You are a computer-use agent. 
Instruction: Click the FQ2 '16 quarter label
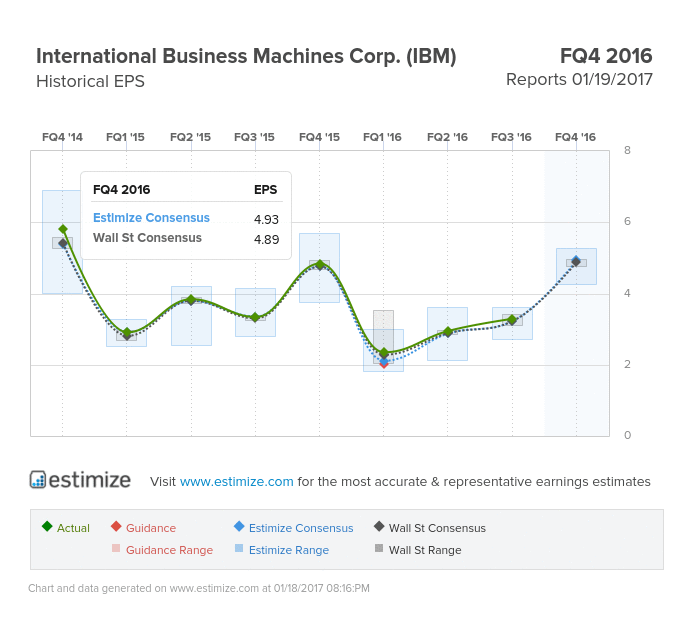click(447, 137)
